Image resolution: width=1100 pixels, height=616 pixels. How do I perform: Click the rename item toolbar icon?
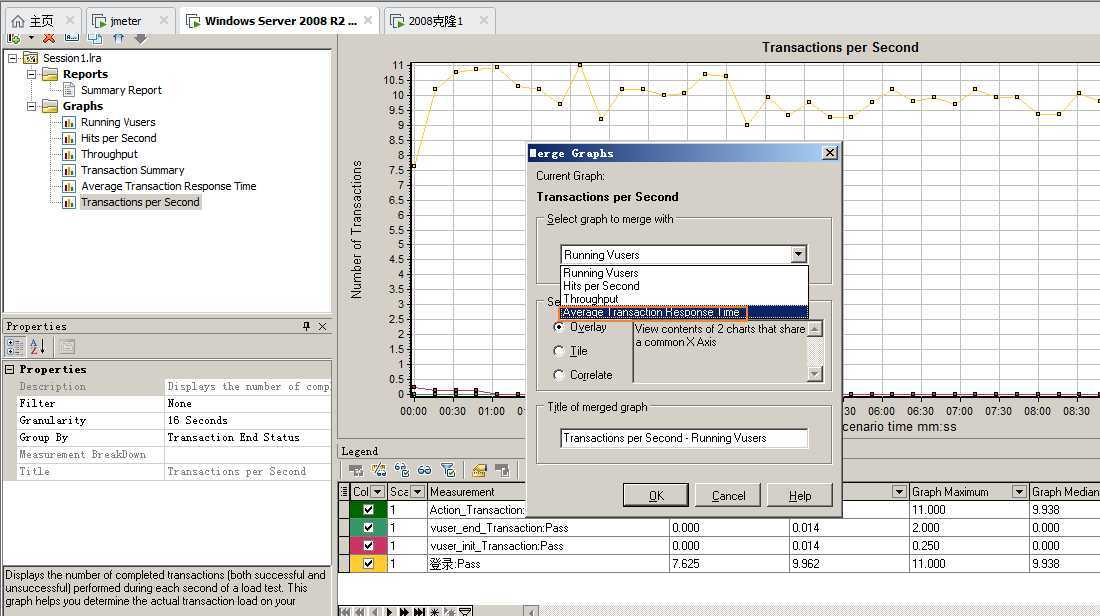72,37
